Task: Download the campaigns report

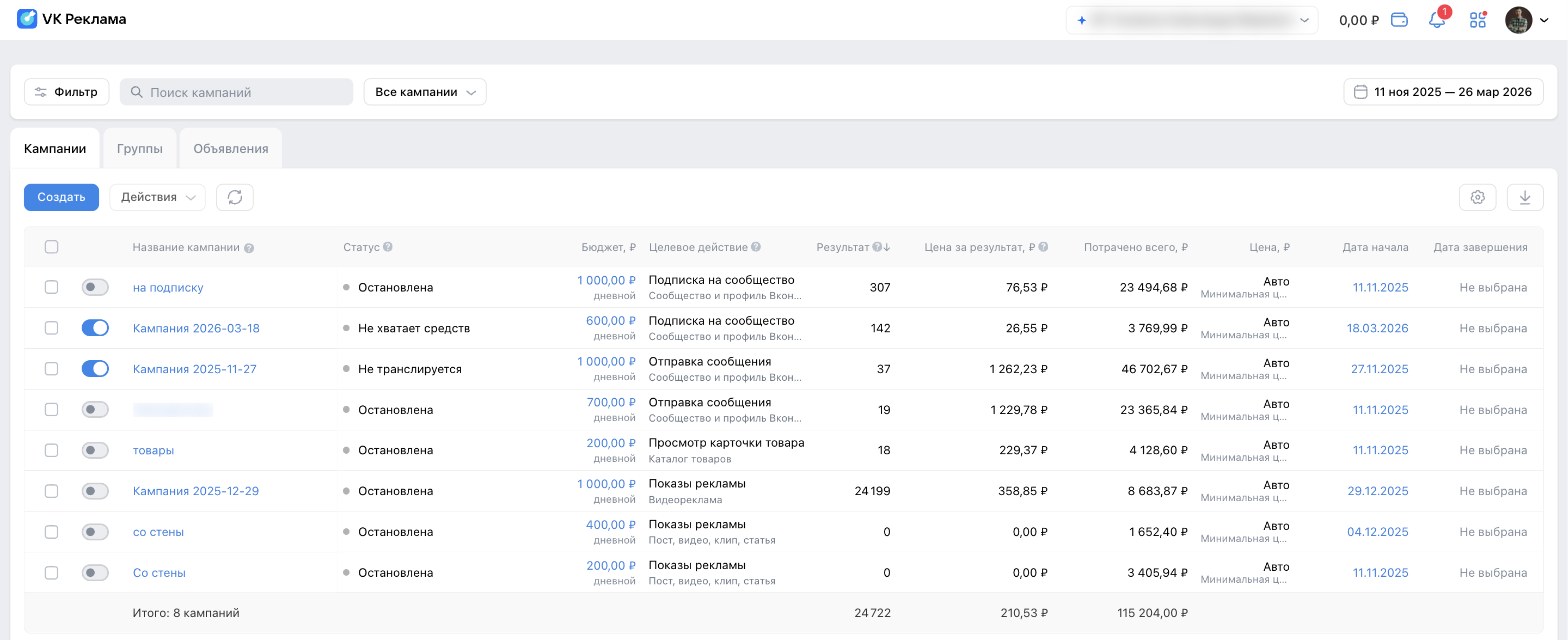Action: click(x=1525, y=198)
